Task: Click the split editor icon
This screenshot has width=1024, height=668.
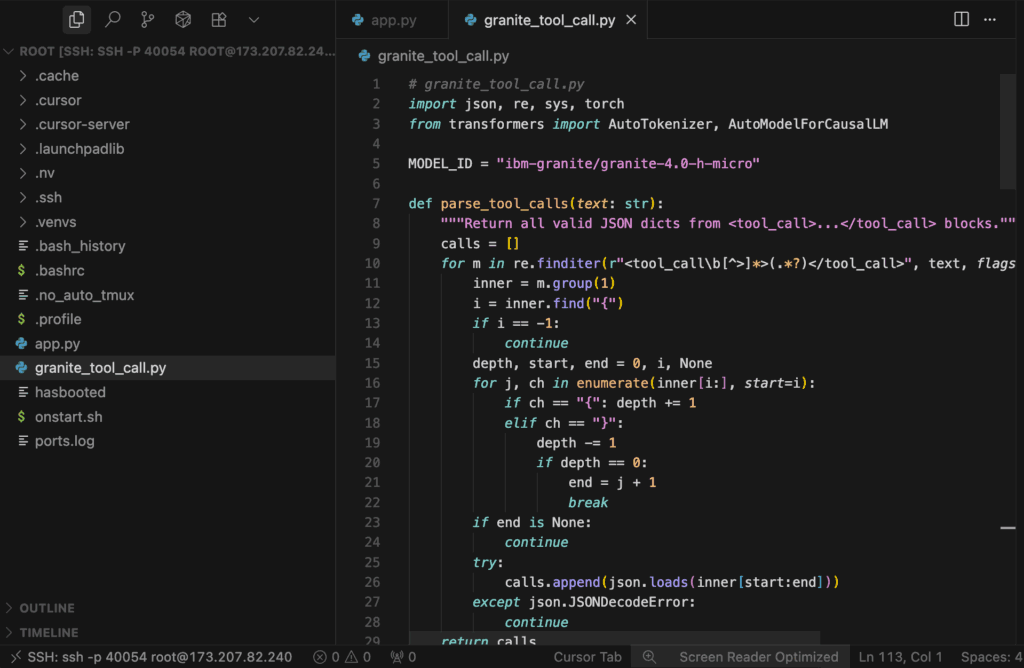Action: 961,19
